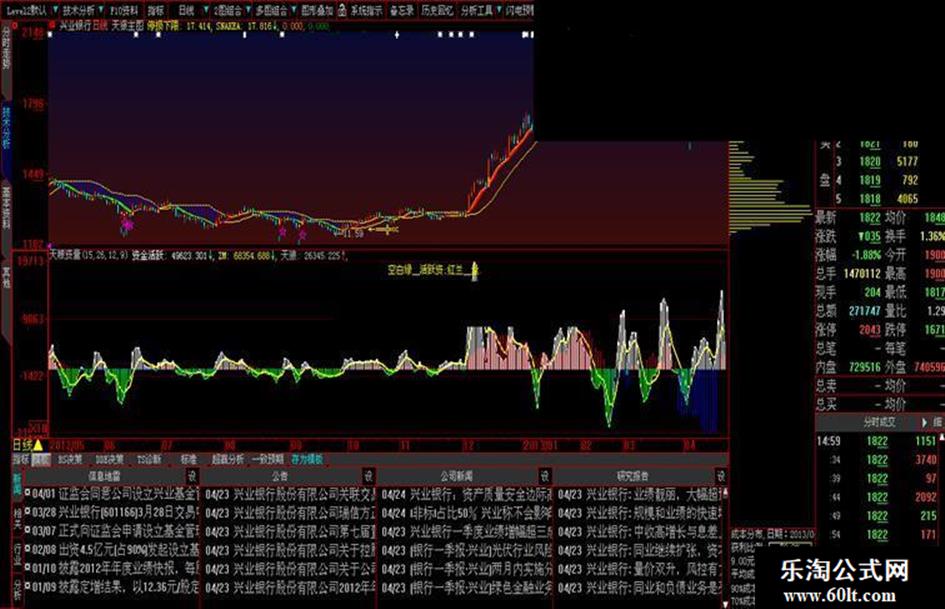Click the 研究报告 panel header
Screen dimensions: 945x609
click(633, 476)
